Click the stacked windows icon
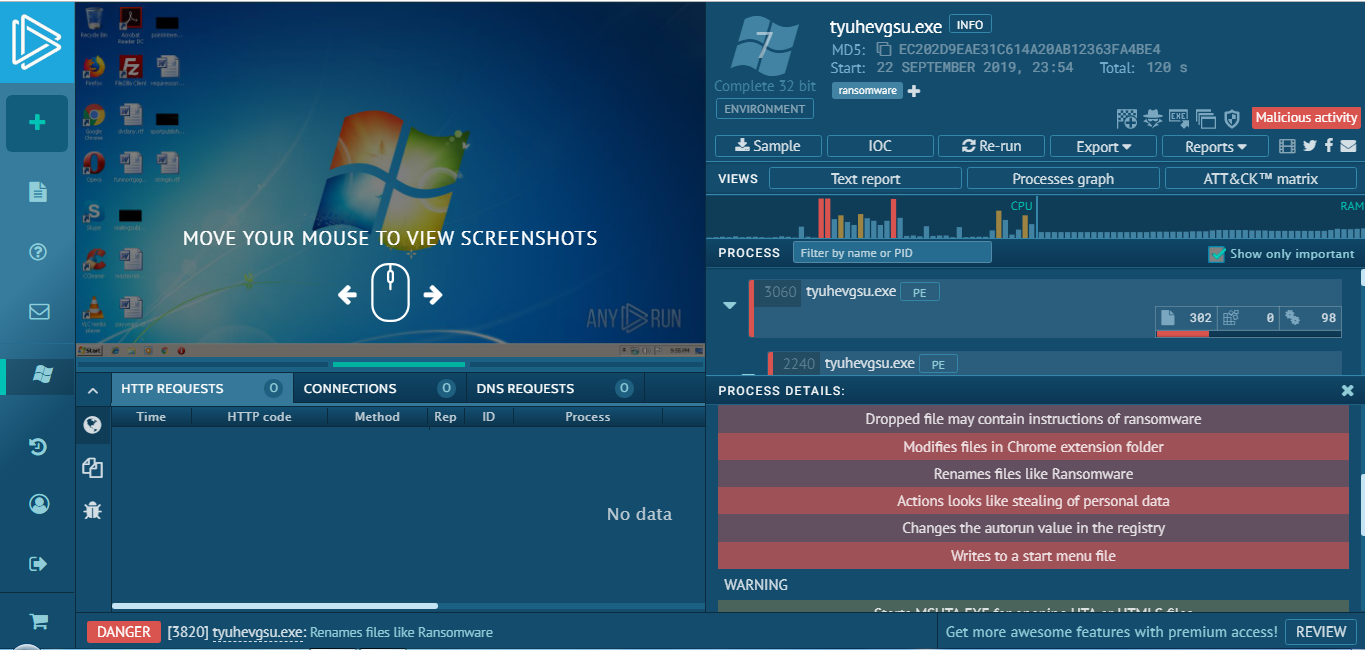This screenshot has height=650, width=1365. tap(1205, 119)
